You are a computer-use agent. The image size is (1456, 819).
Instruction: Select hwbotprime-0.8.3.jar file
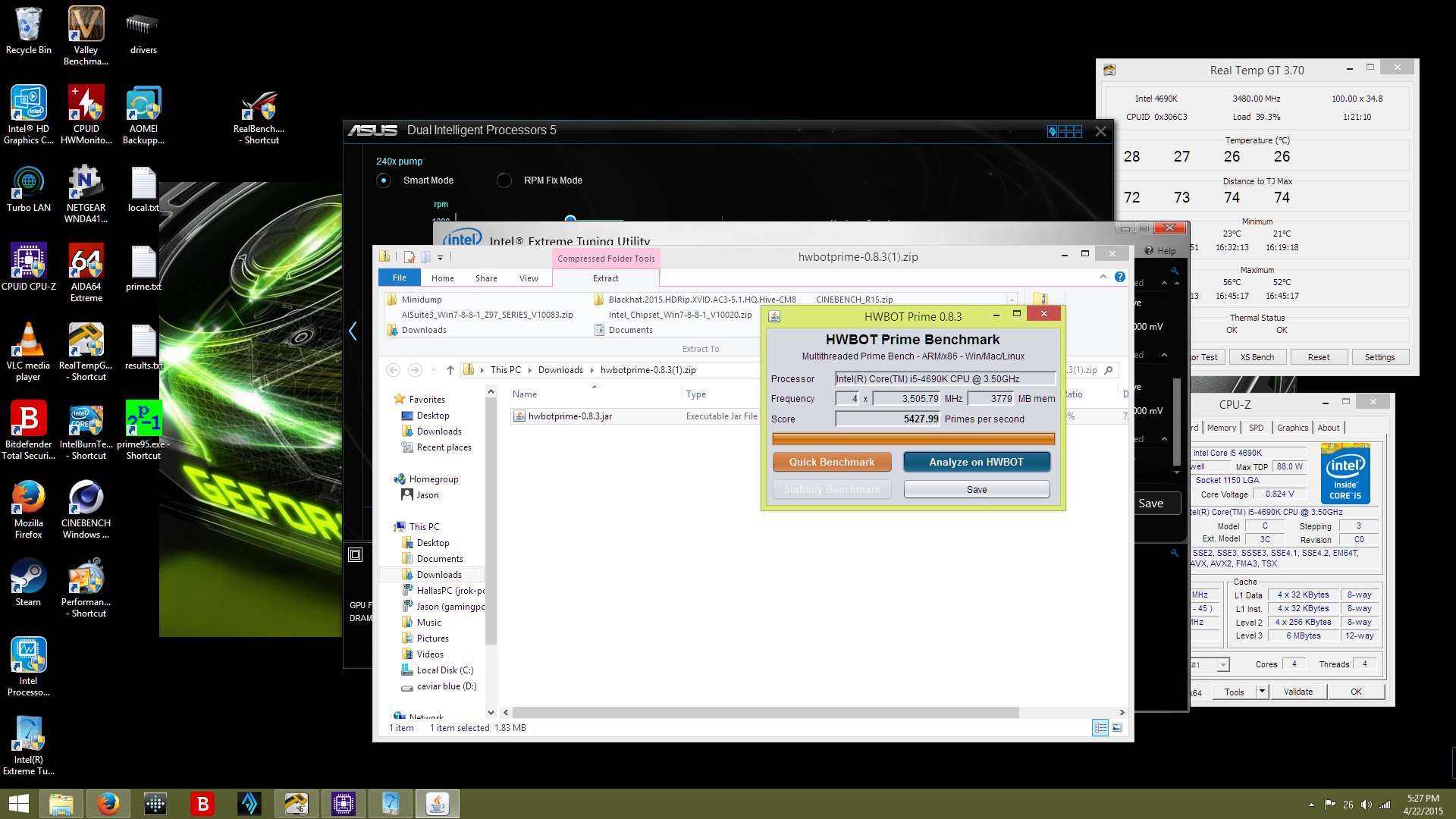[x=570, y=416]
